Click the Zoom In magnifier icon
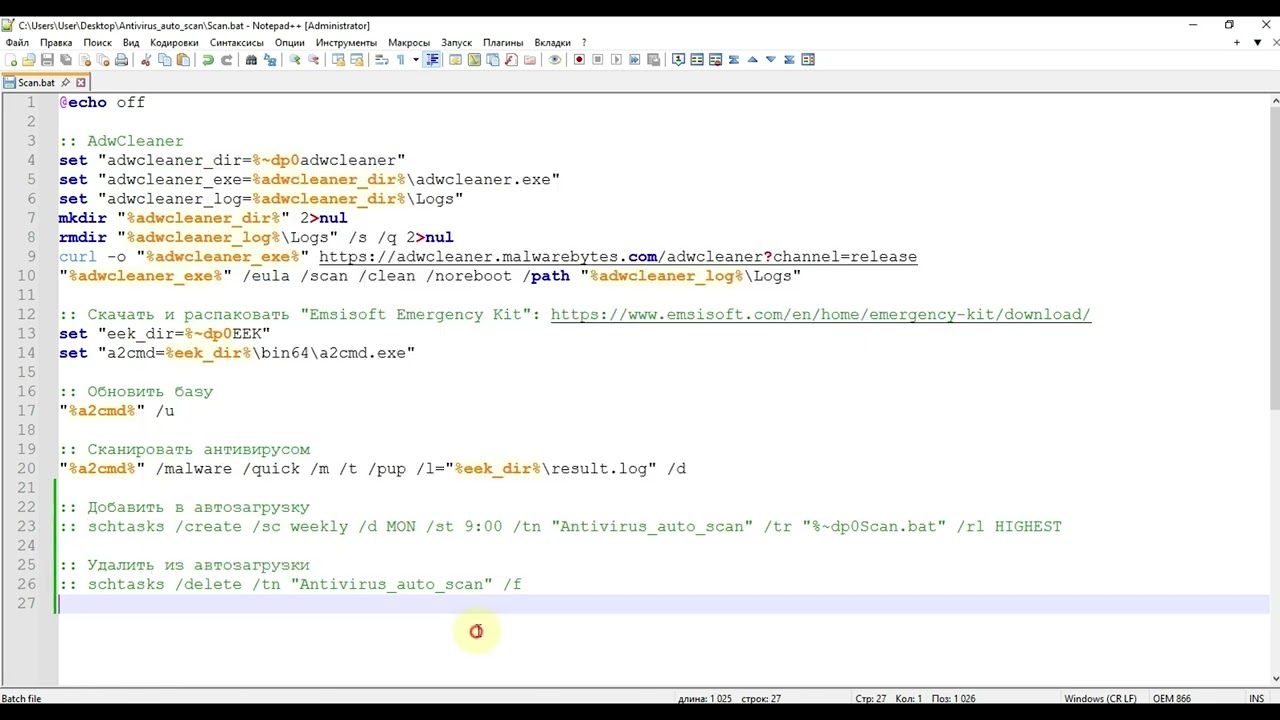 [295, 60]
